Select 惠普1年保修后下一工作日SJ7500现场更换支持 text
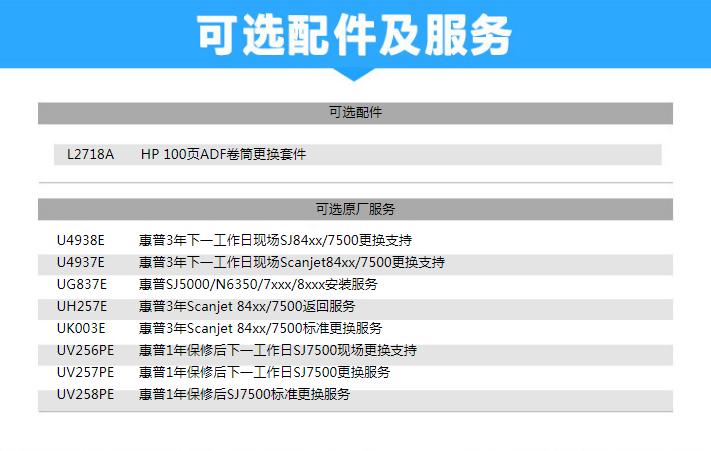 278,350
